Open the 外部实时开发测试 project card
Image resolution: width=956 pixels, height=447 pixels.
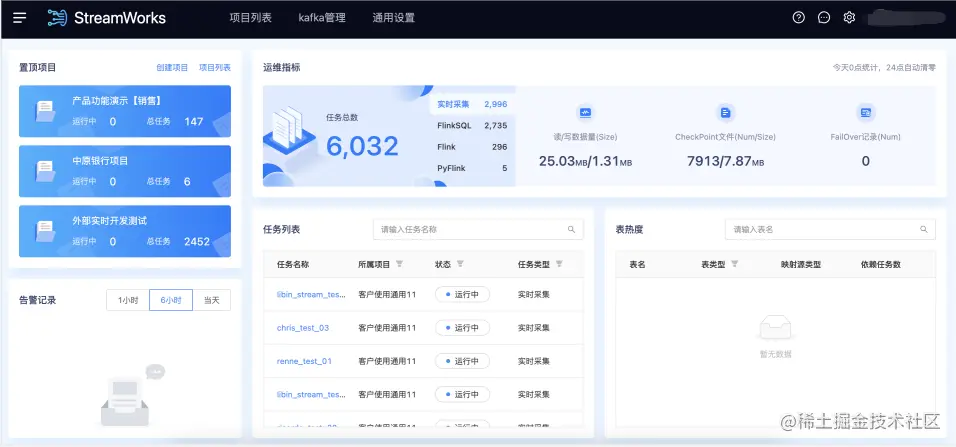coord(125,231)
